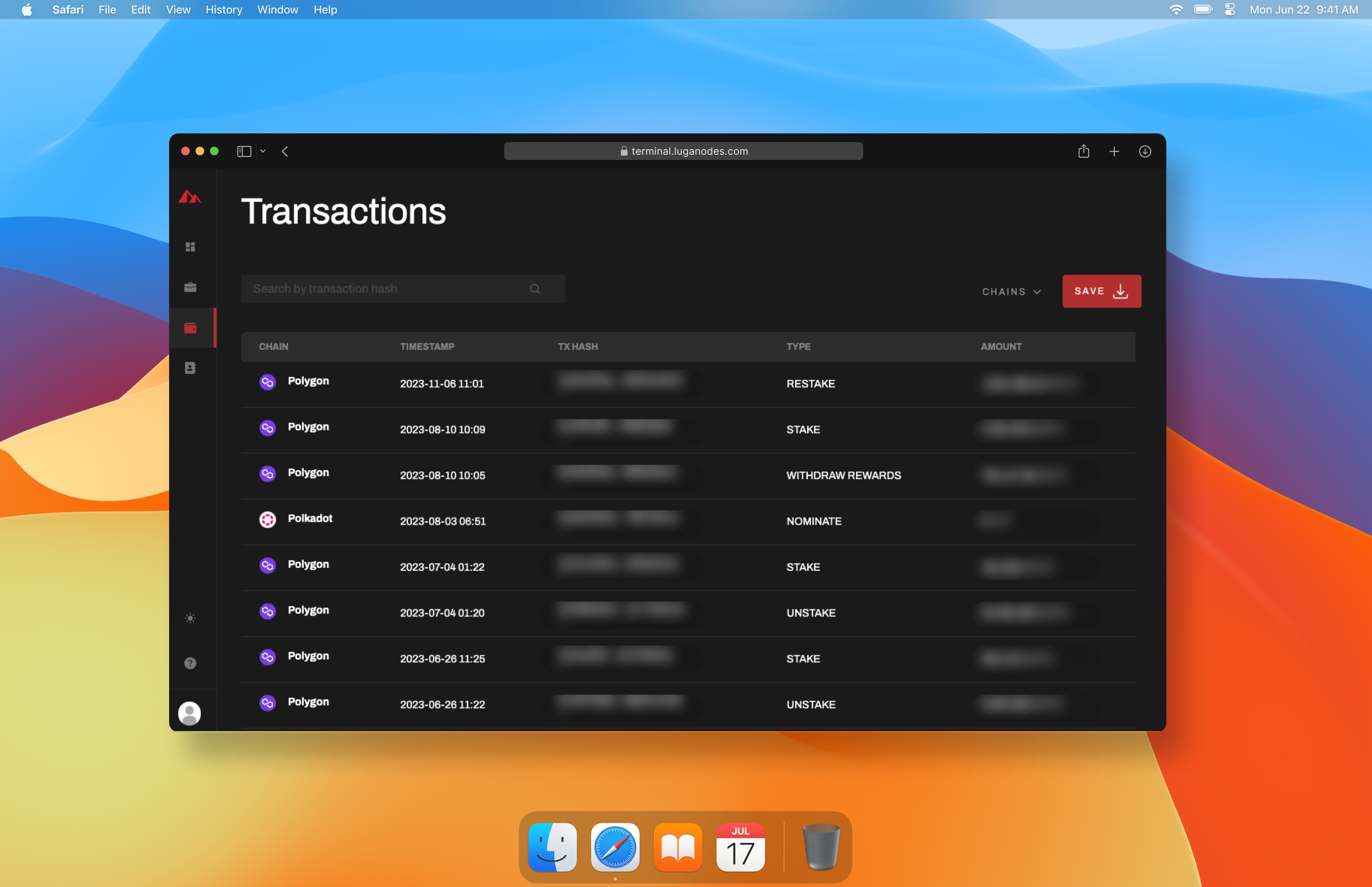Viewport: 1372px width, 887px height.
Task: Select the red wallet transactions icon
Action: [x=190, y=328]
